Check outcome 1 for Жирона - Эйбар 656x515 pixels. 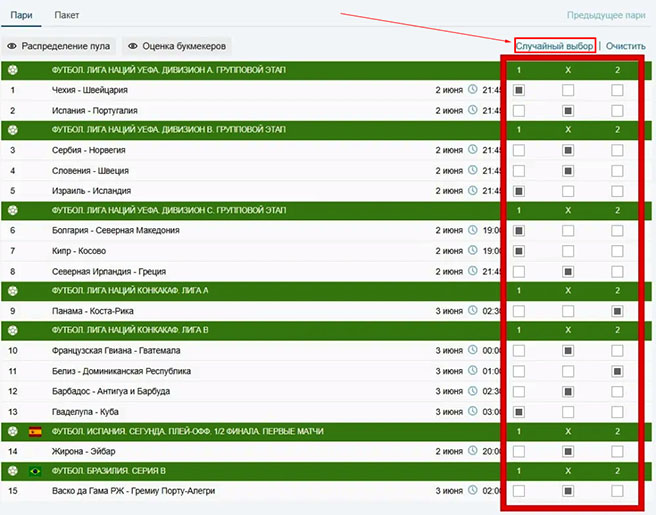click(519, 451)
